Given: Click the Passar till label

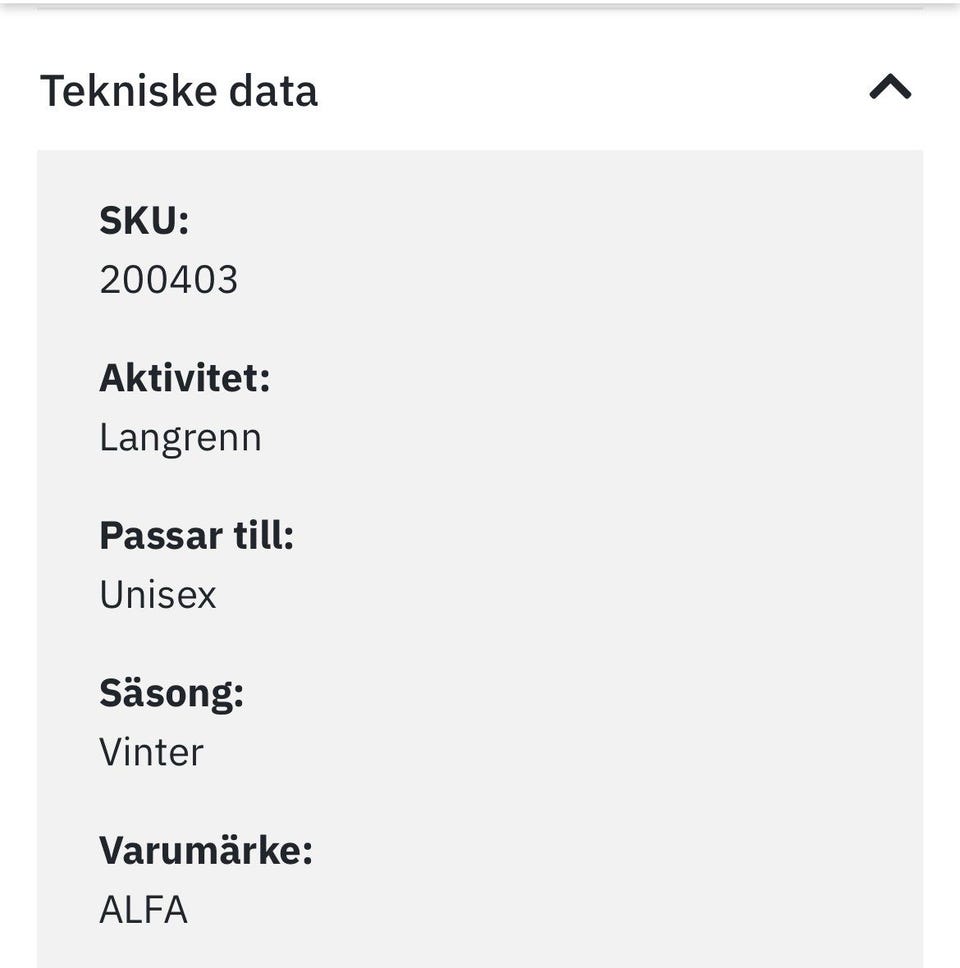Looking at the screenshot, I should tap(196, 536).
